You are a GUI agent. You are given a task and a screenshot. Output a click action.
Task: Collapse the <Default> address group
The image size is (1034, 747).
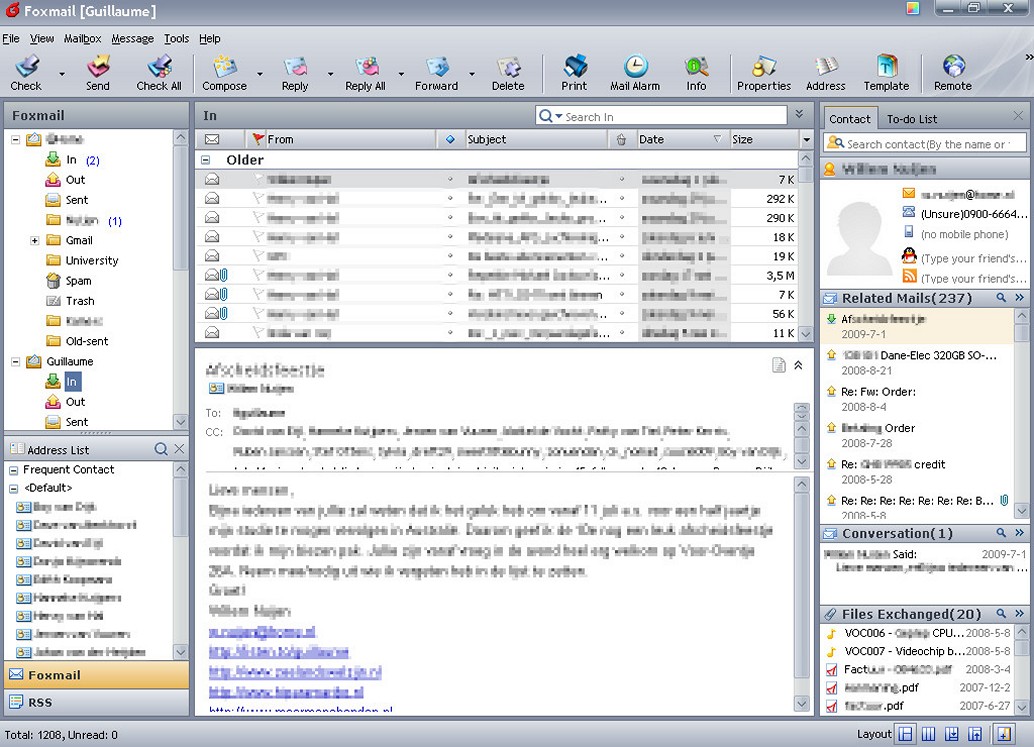[13, 489]
